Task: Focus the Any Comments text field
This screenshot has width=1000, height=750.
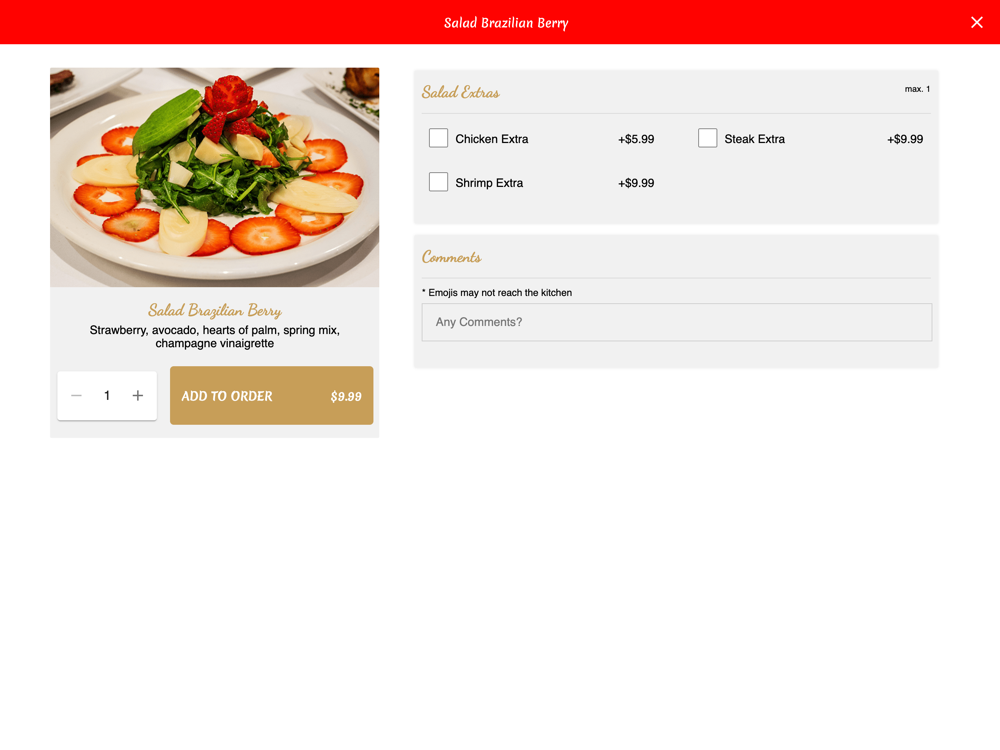Action: pos(677,322)
